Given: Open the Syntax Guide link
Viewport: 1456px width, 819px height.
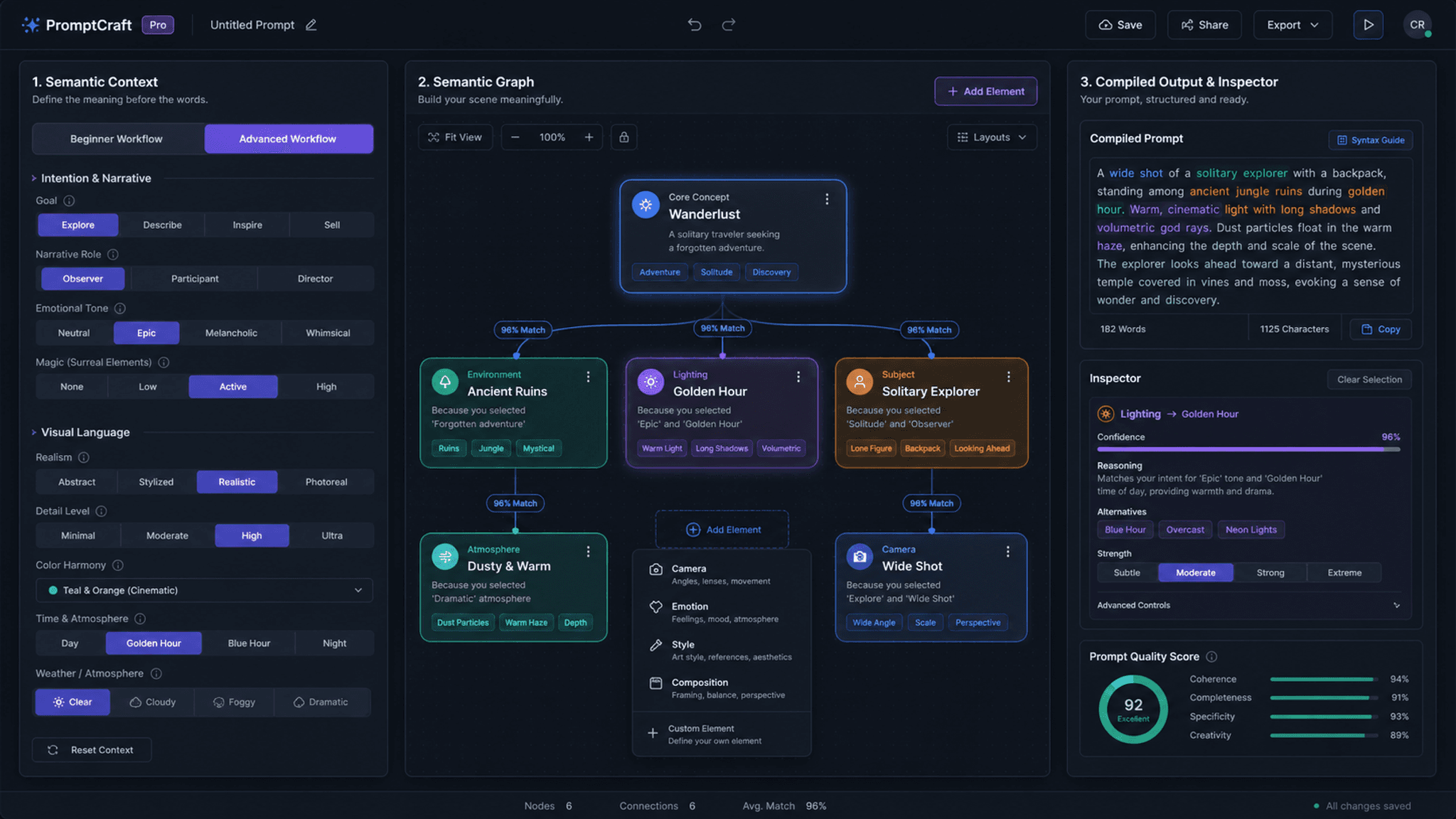Looking at the screenshot, I should 1371,140.
